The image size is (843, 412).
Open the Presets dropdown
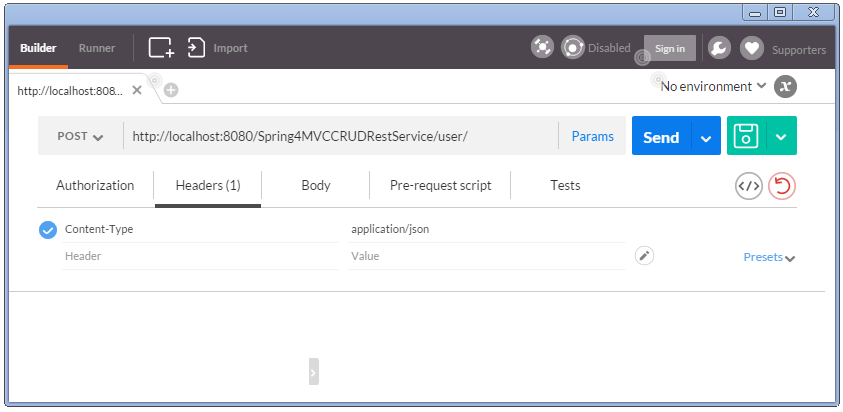pos(769,257)
